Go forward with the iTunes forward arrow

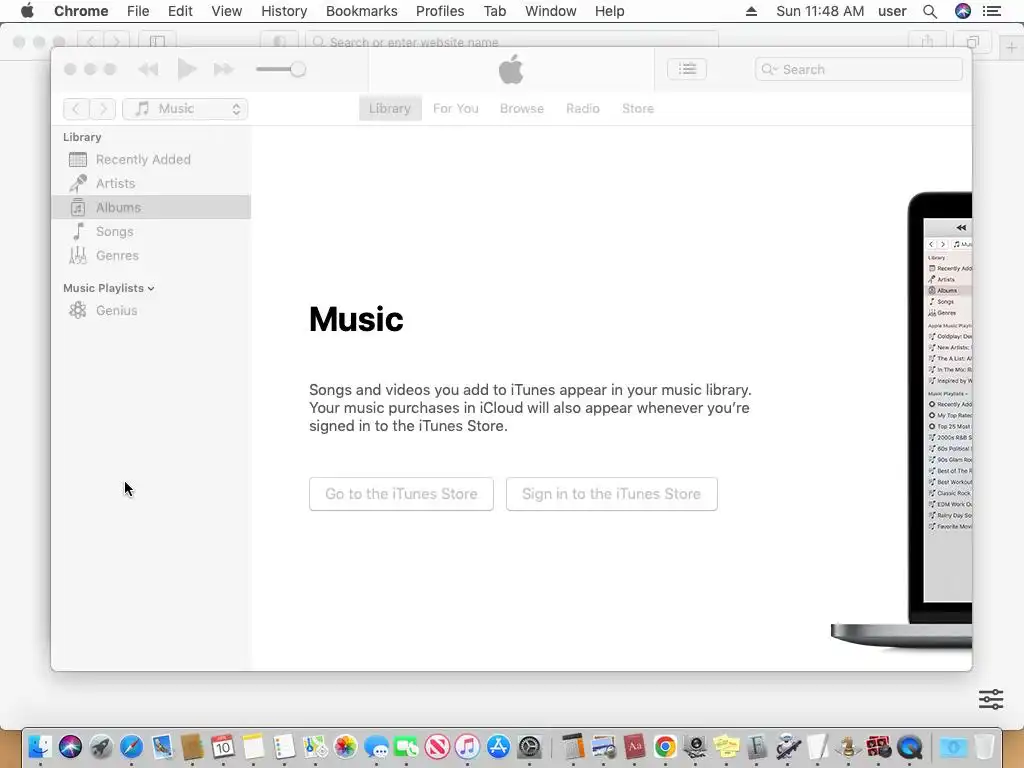[x=103, y=108]
